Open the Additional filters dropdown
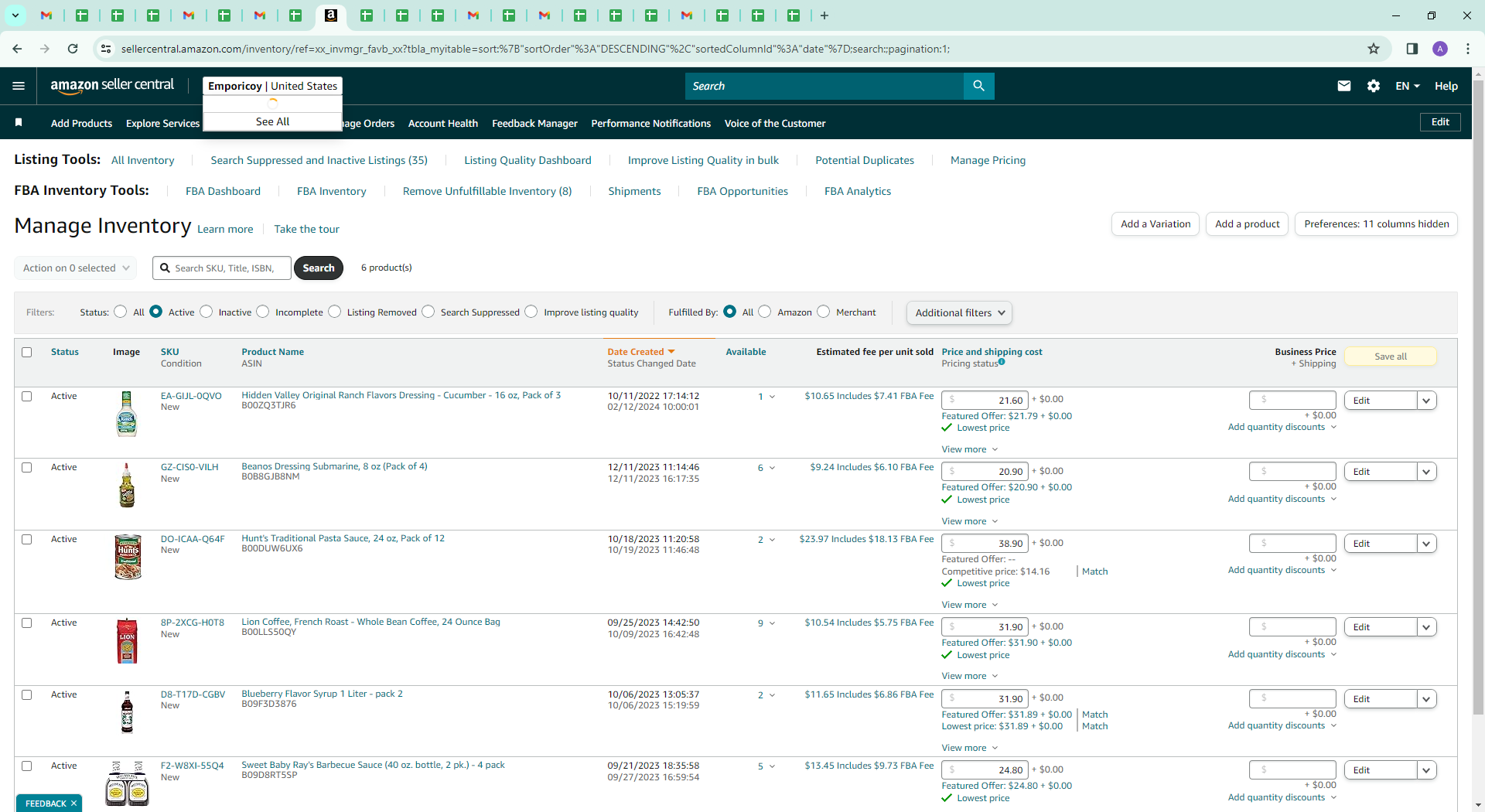Image resolution: width=1485 pixels, height=812 pixels. coord(959,312)
